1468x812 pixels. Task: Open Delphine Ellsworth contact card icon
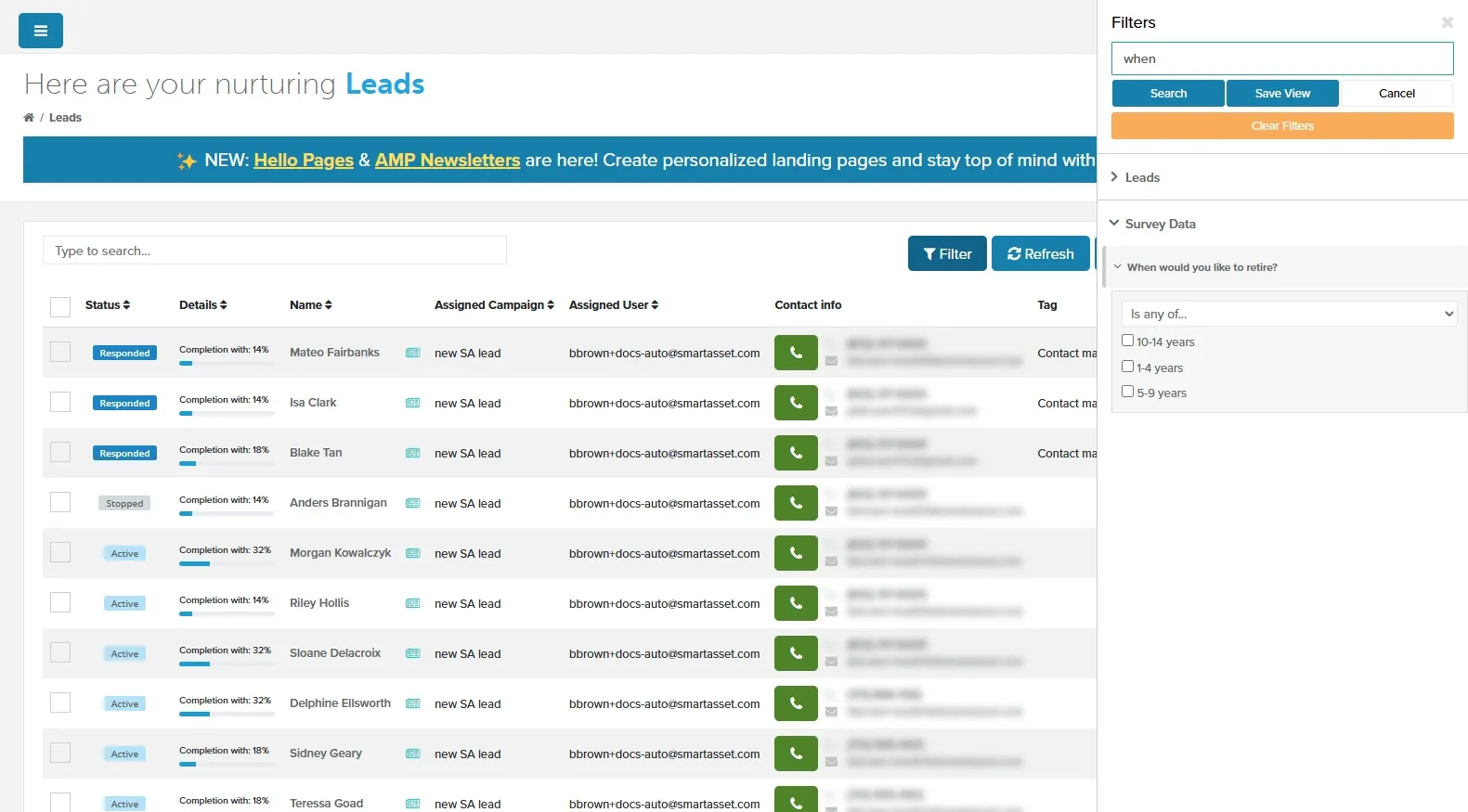(413, 703)
